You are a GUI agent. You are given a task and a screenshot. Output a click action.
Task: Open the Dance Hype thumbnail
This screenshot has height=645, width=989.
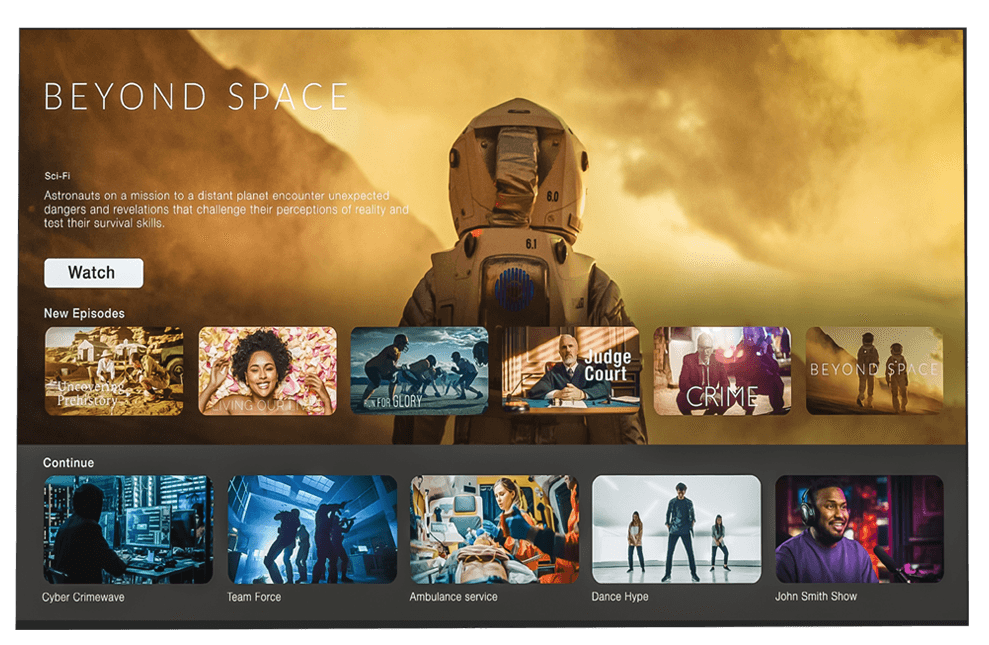[676, 529]
